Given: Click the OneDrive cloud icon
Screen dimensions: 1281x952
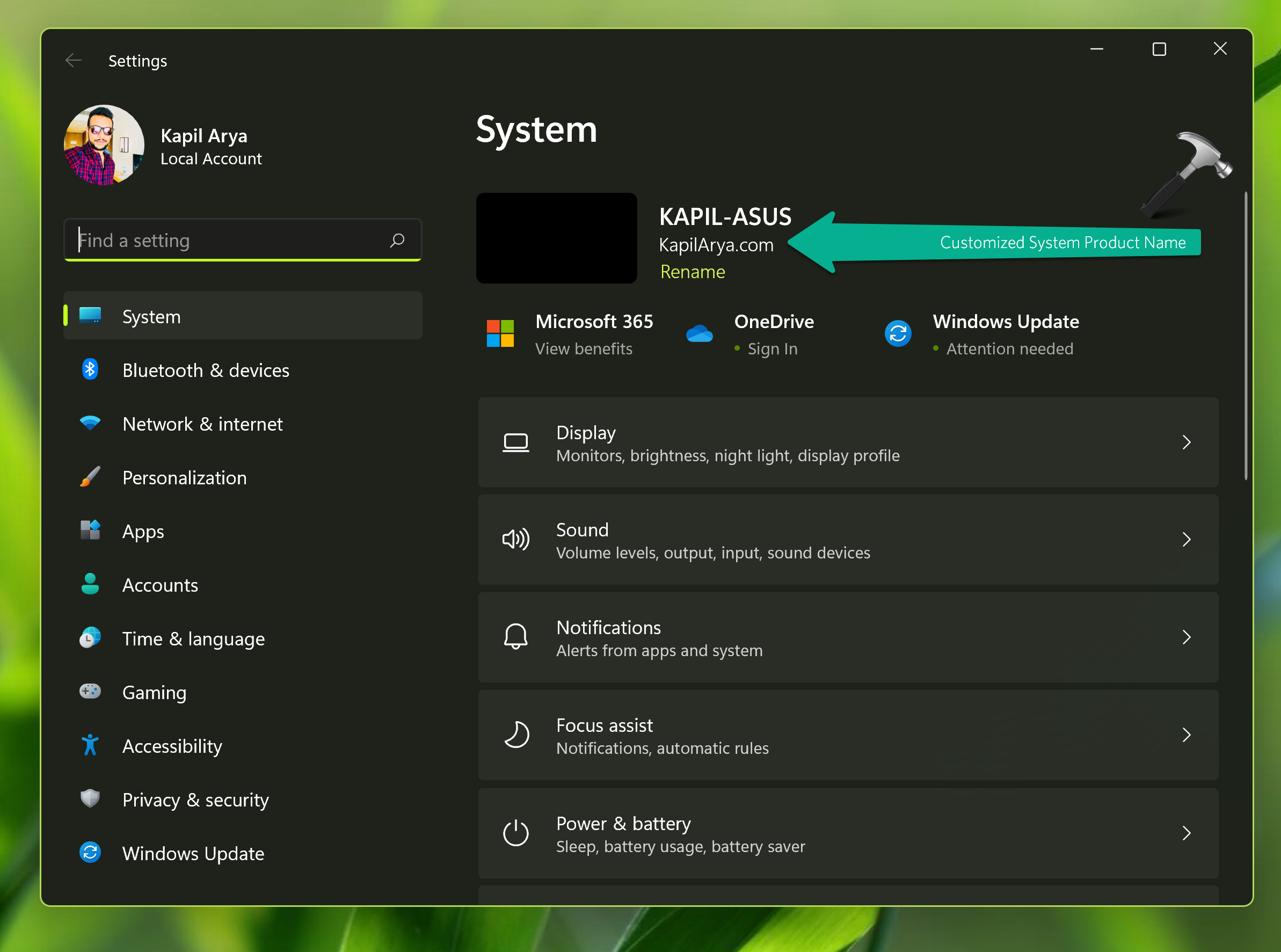Looking at the screenshot, I should pyautogui.click(x=699, y=334).
